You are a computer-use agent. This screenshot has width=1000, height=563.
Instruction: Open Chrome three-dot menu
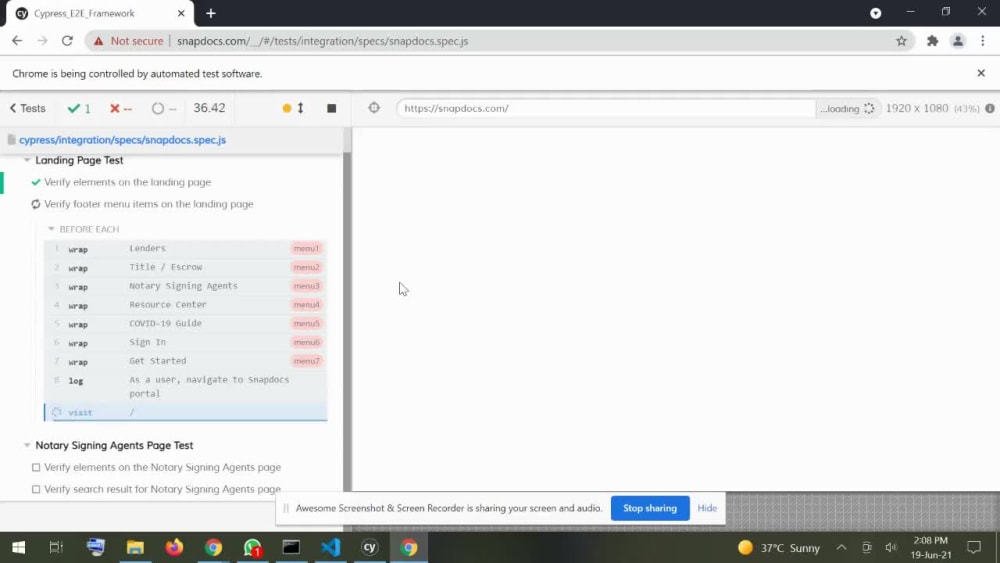pyautogui.click(x=983, y=41)
